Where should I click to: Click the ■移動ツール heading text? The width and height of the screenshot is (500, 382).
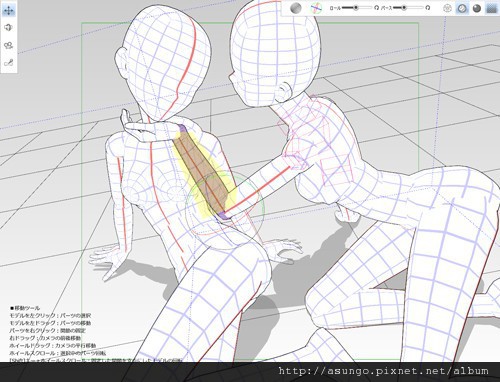point(25,308)
